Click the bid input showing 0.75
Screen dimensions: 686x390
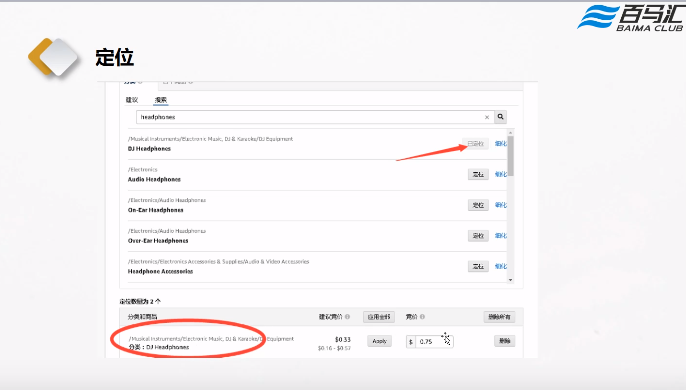pos(434,341)
